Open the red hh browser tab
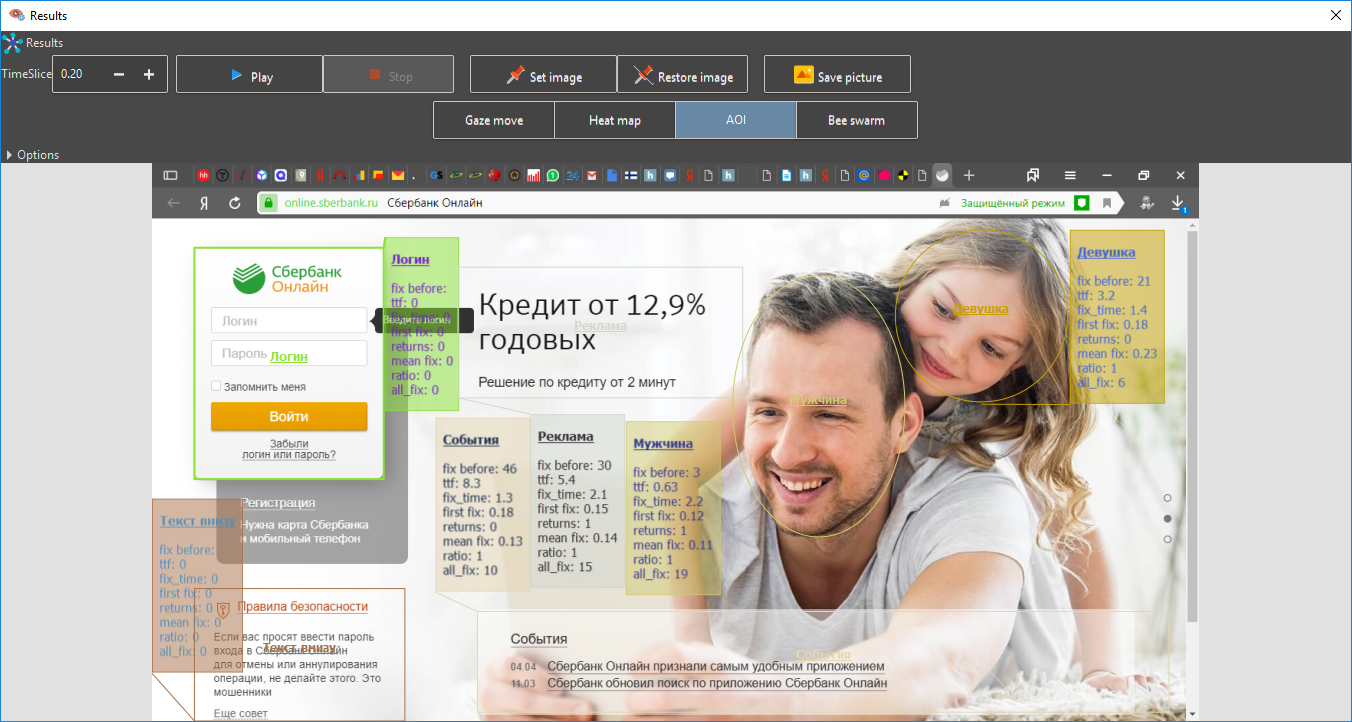 203,175
